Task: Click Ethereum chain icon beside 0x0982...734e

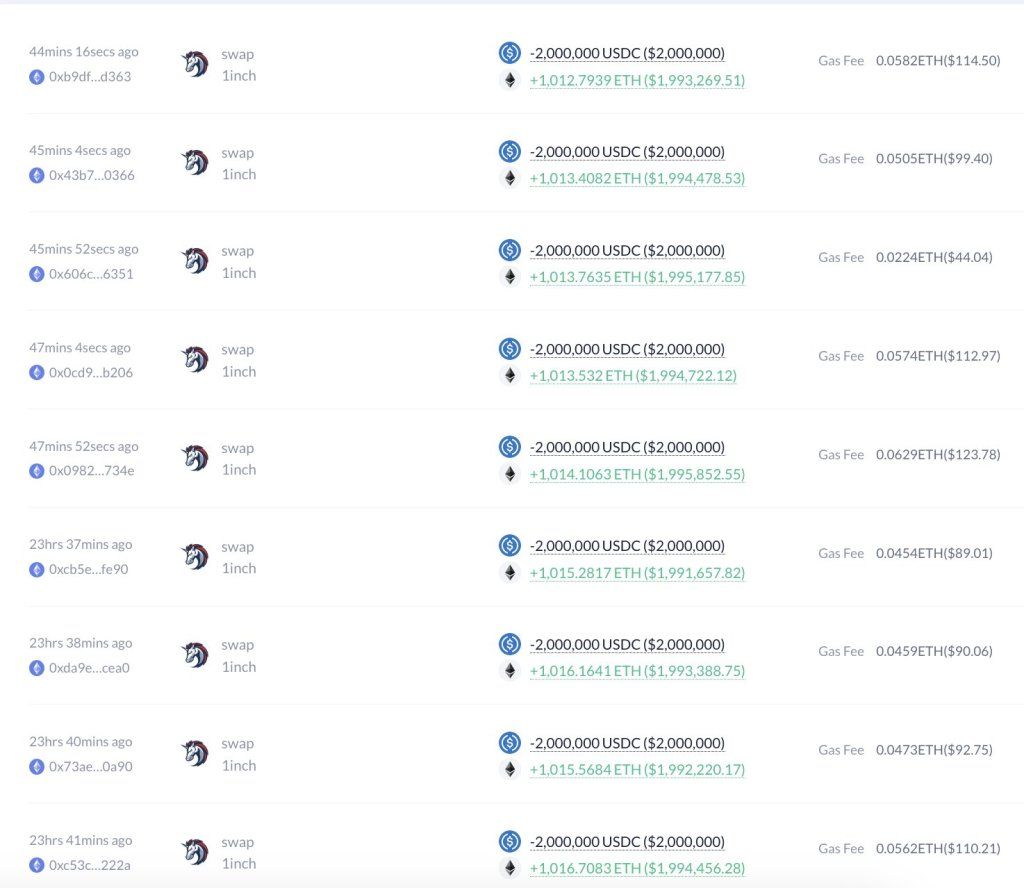Action: pos(37,471)
